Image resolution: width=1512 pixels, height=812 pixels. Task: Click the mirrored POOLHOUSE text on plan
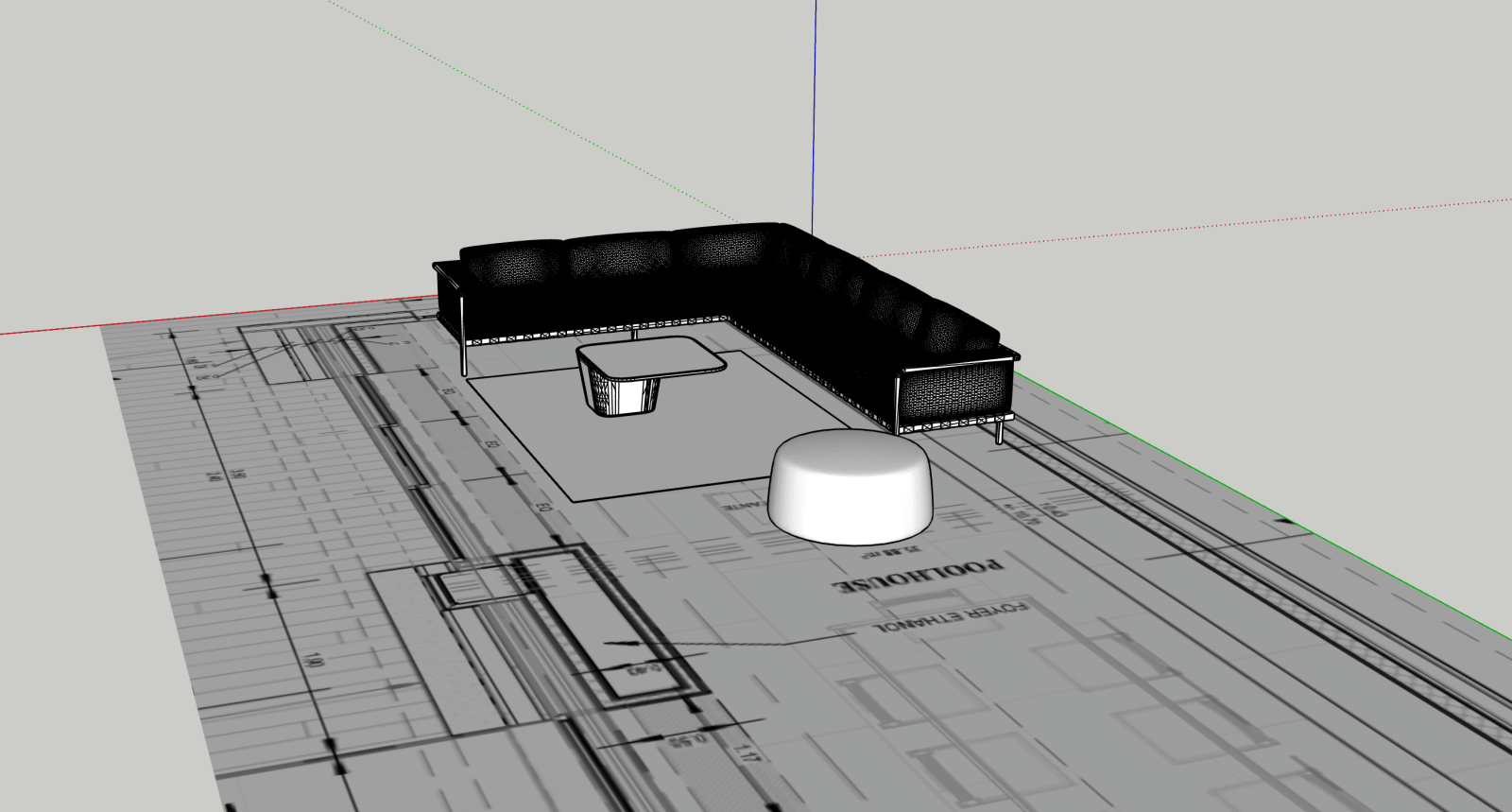coord(917,577)
